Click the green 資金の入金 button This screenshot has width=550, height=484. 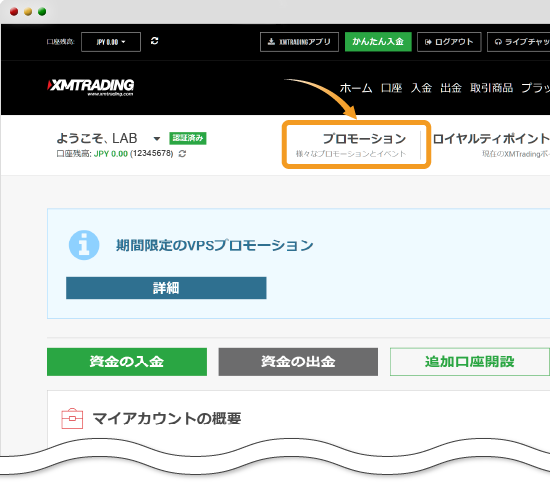tap(127, 362)
